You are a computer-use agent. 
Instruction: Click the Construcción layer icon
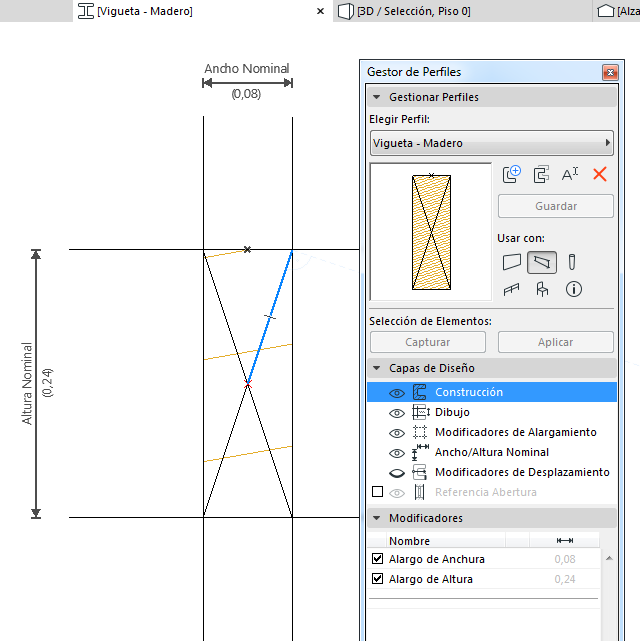420,392
